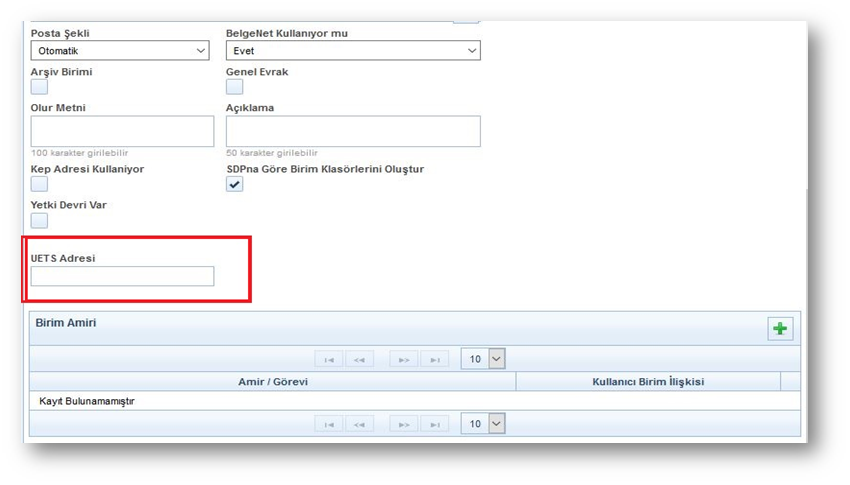The height and width of the screenshot is (485, 850).
Task: Tick the Genel Evrak checkbox
Action: pos(234,87)
